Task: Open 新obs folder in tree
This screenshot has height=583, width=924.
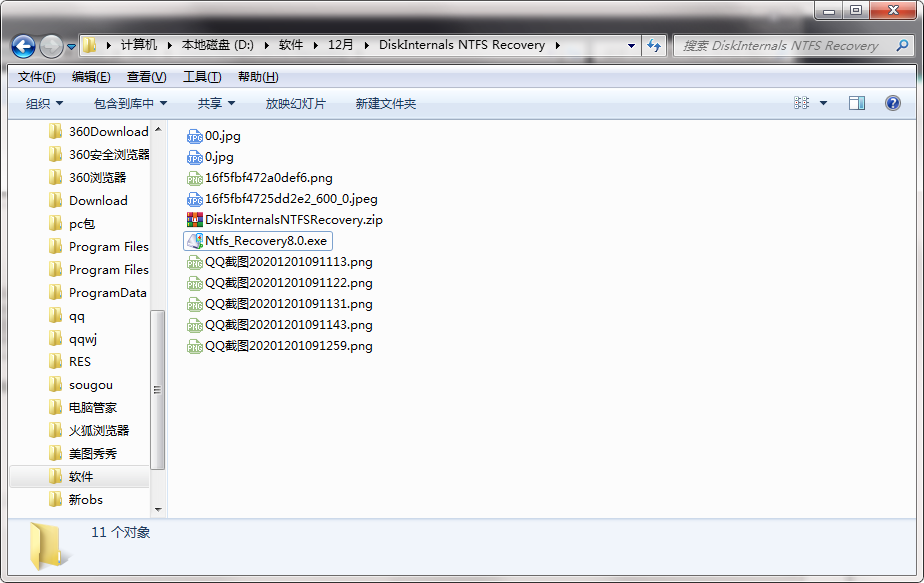Action: tap(76, 500)
